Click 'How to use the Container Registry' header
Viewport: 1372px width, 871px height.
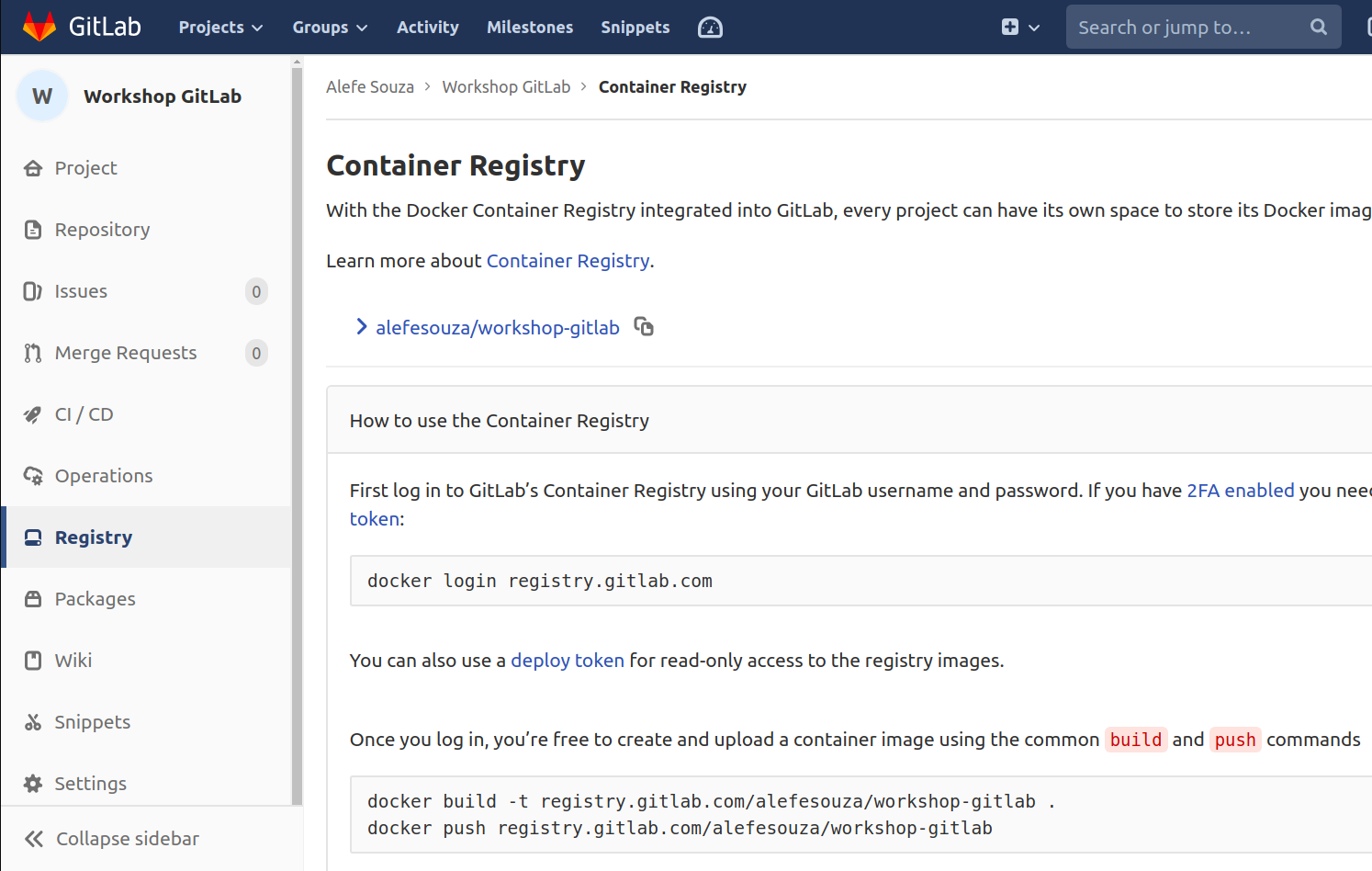[499, 421]
